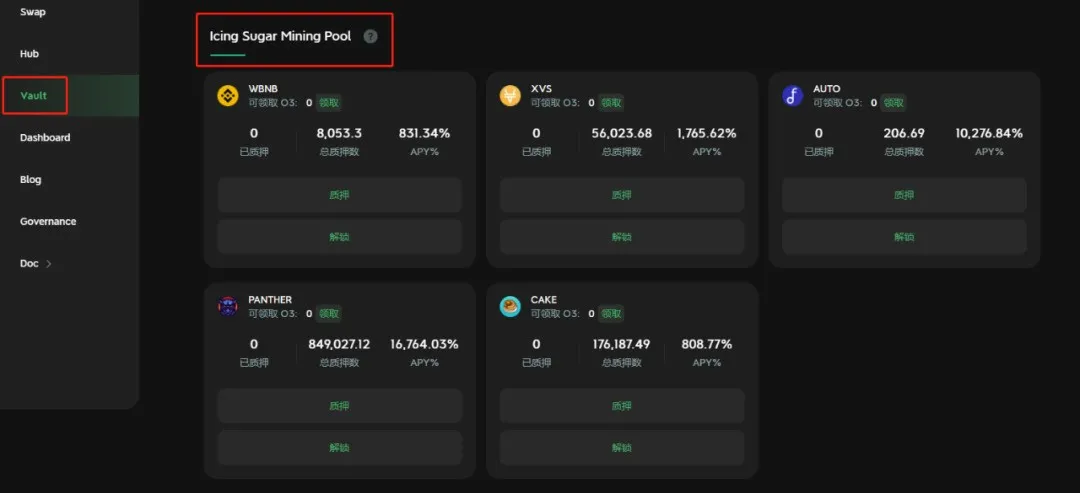Click the PANTHER token icon
The image size is (1080, 493).
pyautogui.click(x=228, y=306)
